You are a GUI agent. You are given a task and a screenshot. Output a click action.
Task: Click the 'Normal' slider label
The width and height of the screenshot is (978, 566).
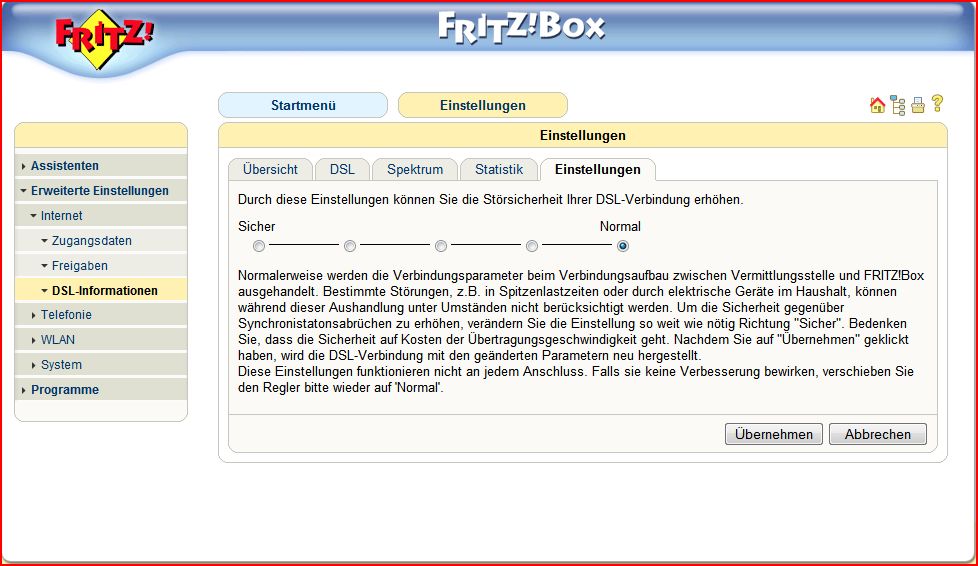[x=620, y=227]
